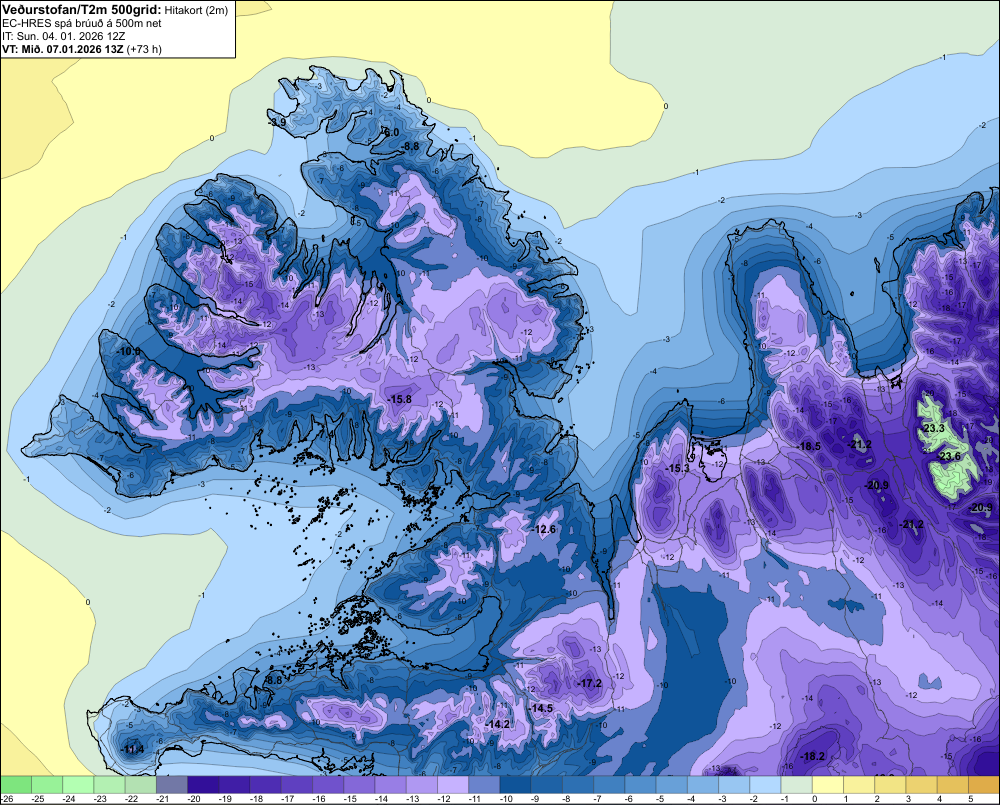Click the valid time 'VT: Mið. 07.01.2026 13Z'
Screen dimensions: 1000x805
(63, 49)
